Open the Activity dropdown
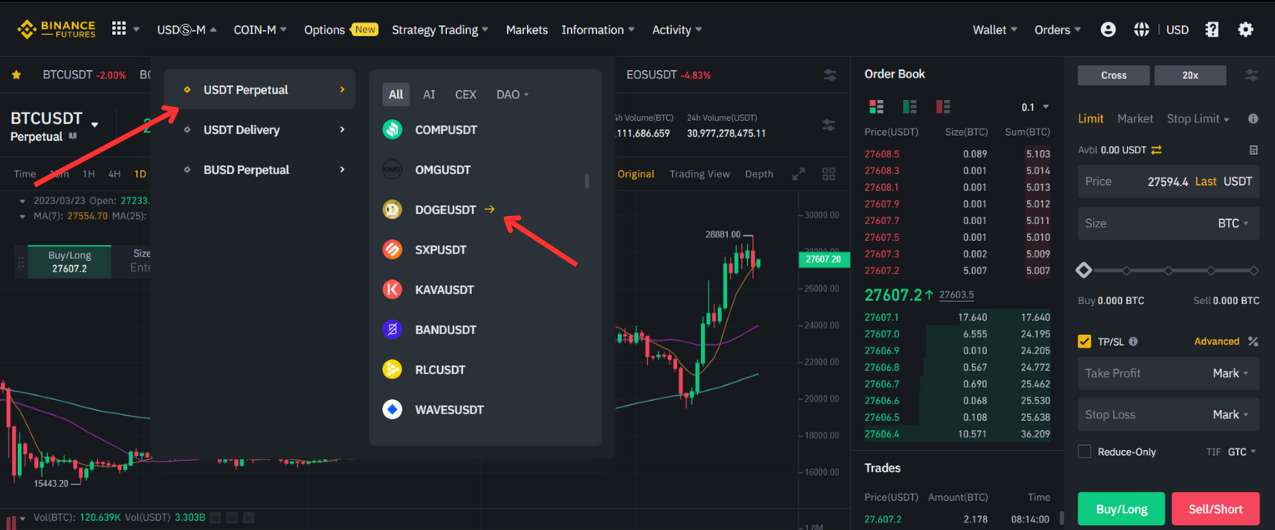The image size is (1275, 530). (677, 30)
